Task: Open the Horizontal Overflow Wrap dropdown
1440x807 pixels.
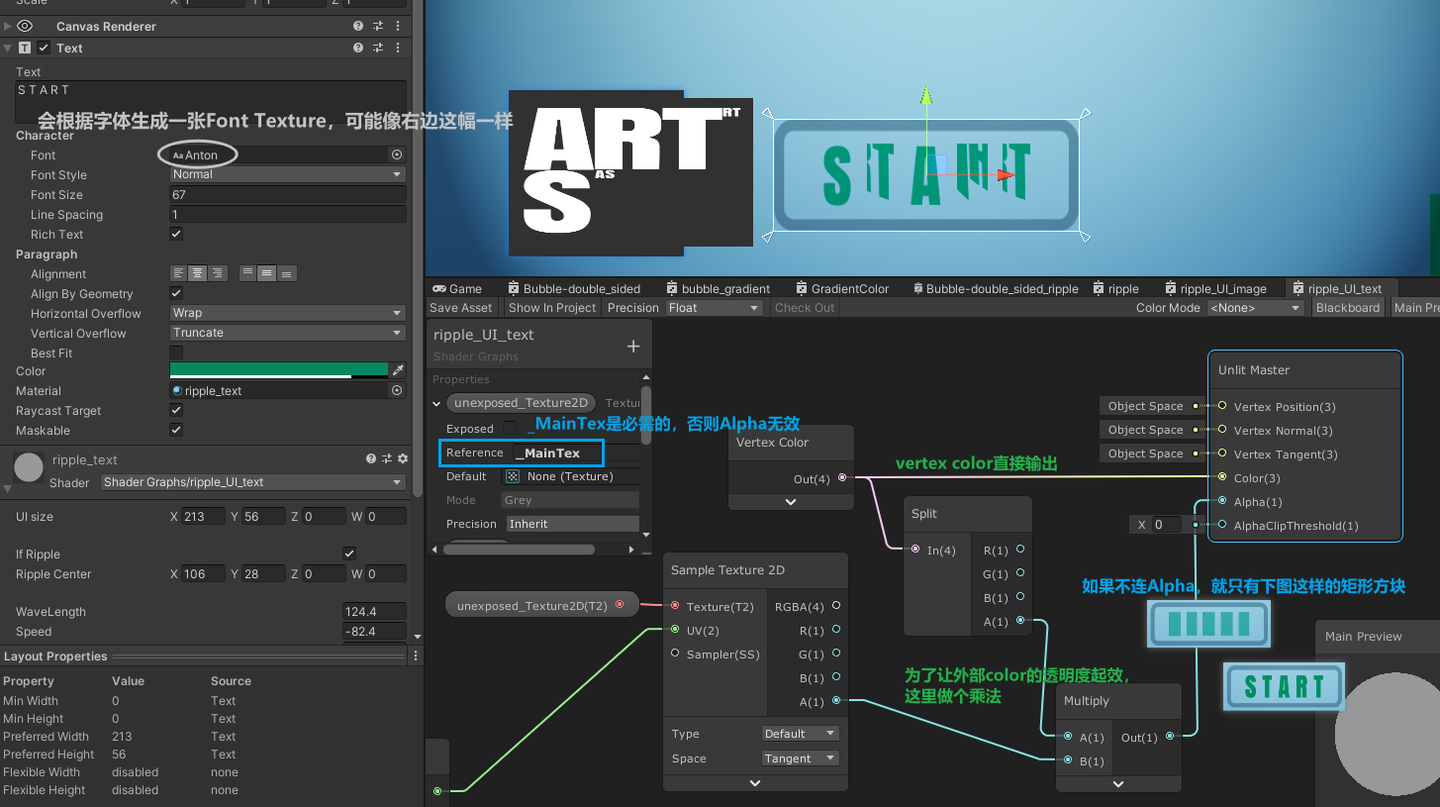Action: click(x=287, y=313)
